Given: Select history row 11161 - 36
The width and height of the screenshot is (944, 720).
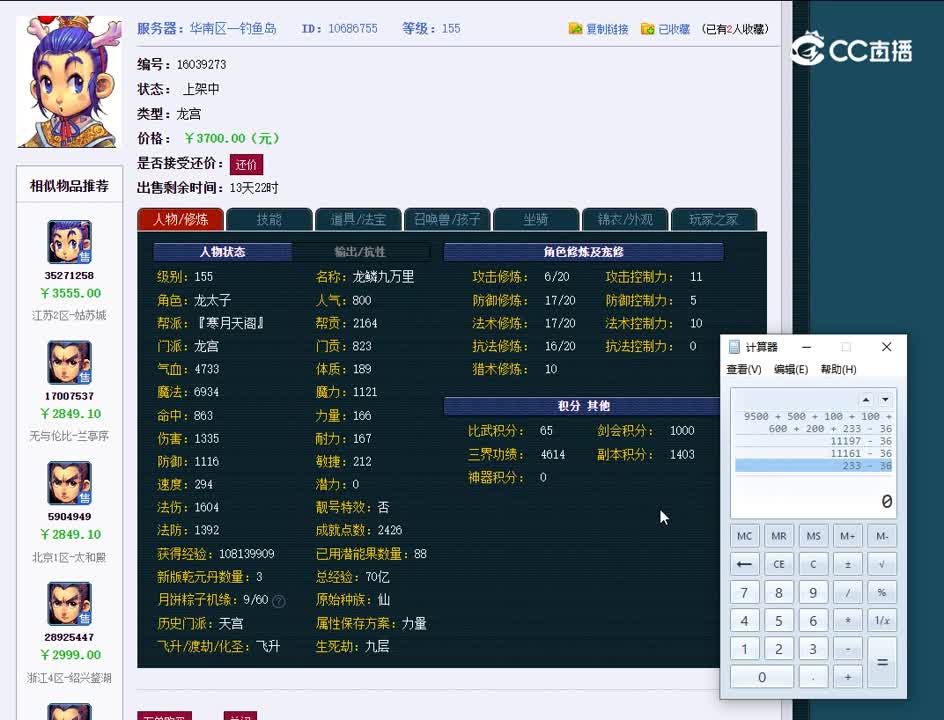Looking at the screenshot, I should (814, 453).
